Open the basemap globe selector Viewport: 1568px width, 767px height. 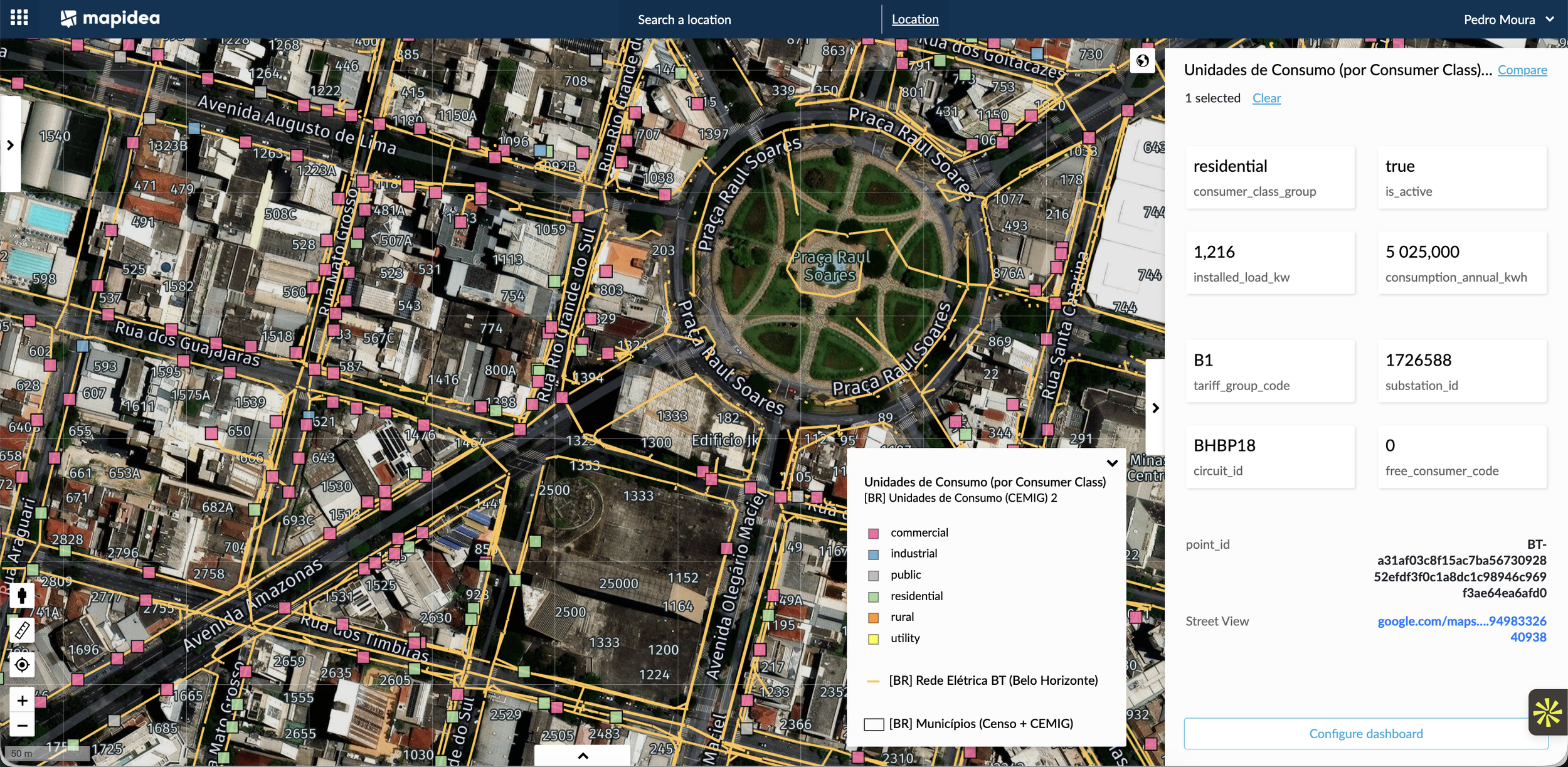(x=1142, y=61)
